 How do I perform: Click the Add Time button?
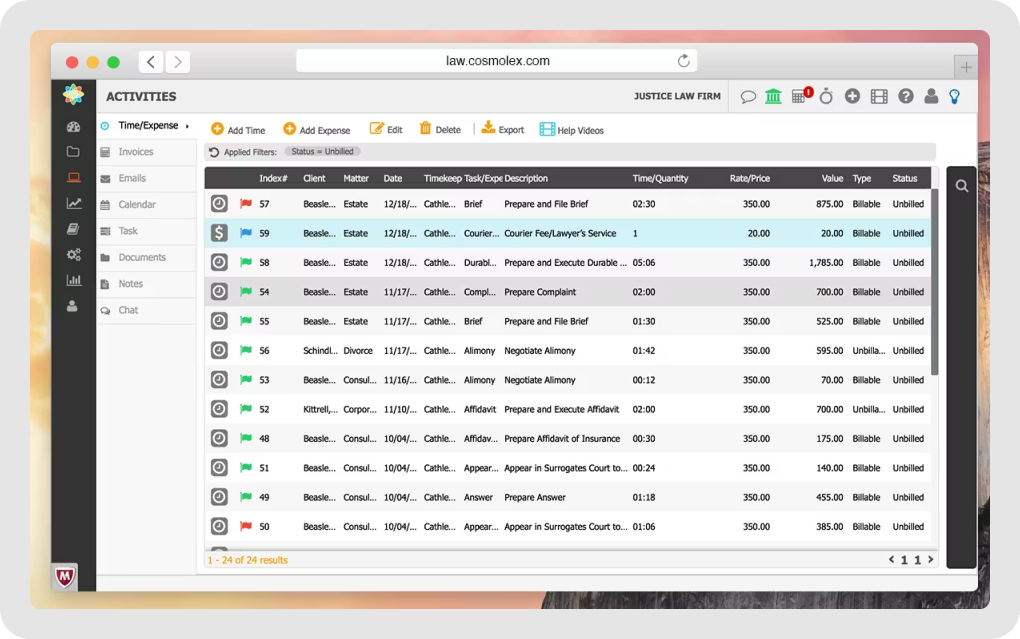pyautogui.click(x=238, y=129)
